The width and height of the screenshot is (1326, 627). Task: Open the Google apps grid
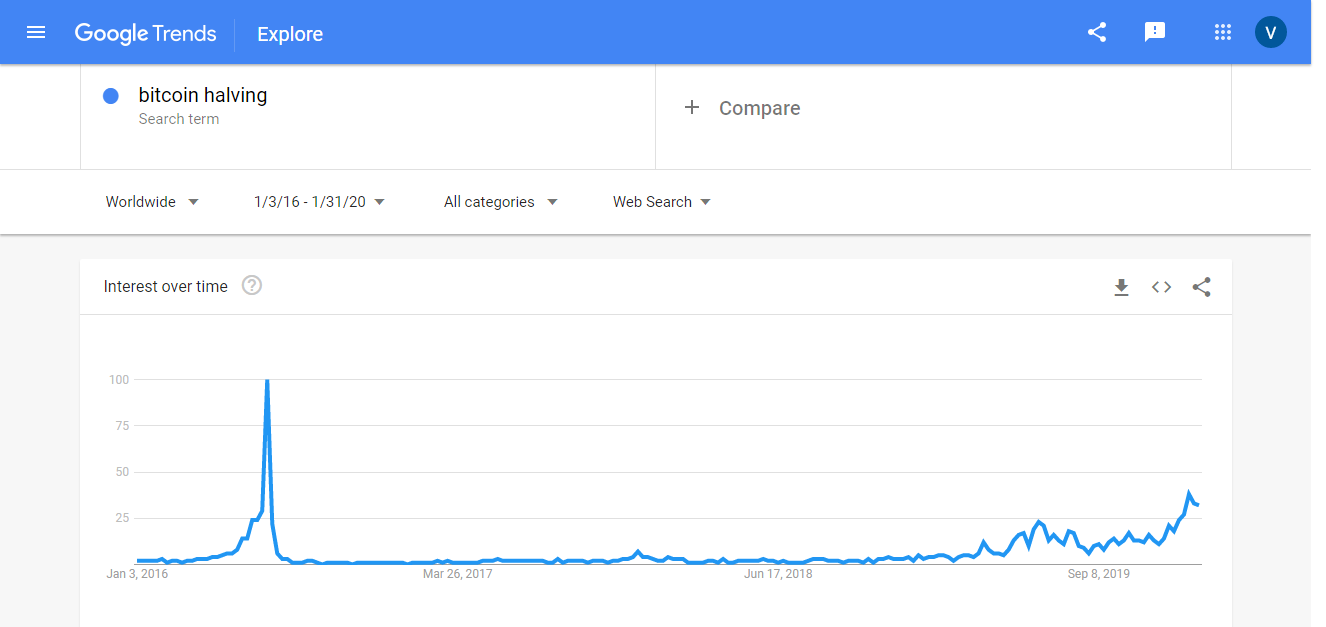click(1222, 32)
